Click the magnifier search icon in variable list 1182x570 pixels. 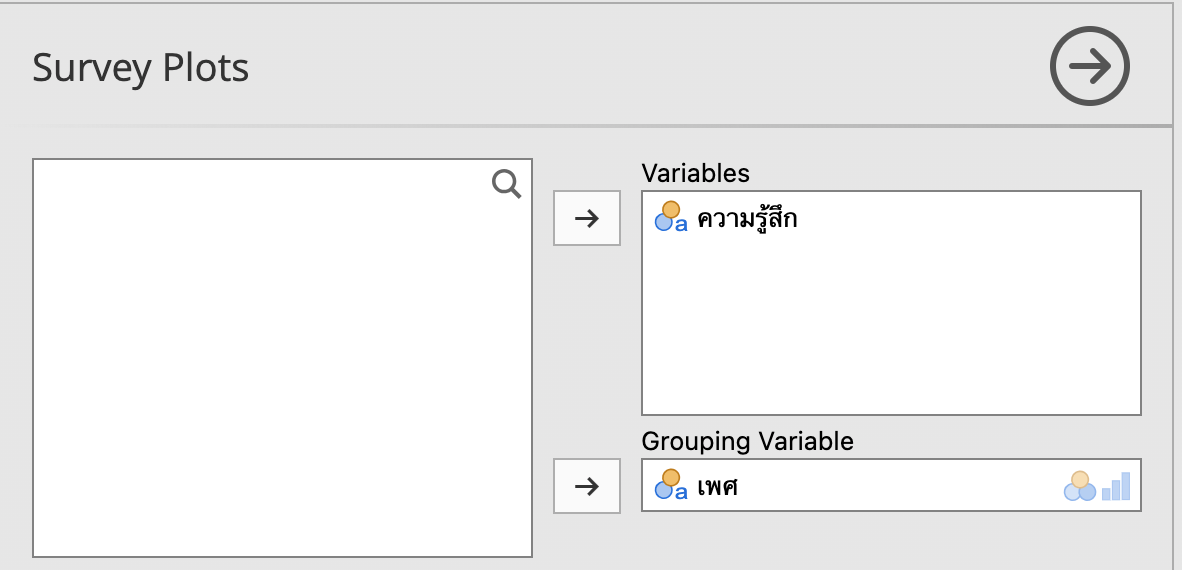[x=507, y=184]
